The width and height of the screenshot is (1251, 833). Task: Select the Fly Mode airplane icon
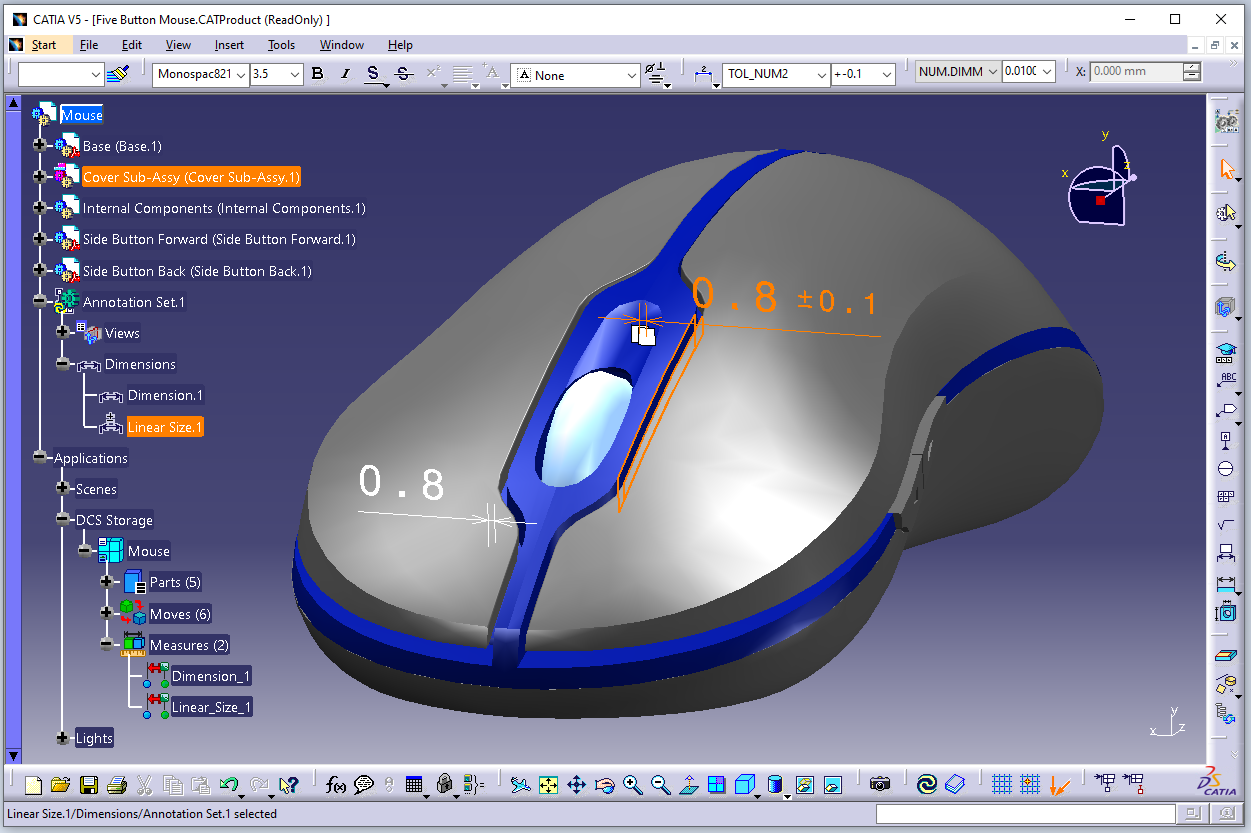519,785
